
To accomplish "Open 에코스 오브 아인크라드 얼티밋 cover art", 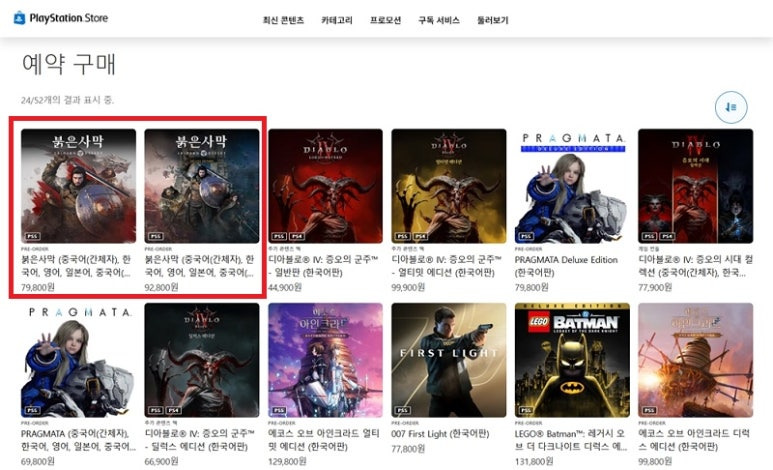I will [x=325, y=360].
